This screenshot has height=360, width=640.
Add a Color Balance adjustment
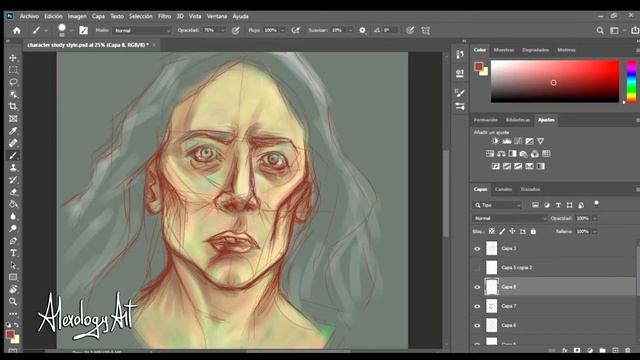point(501,154)
